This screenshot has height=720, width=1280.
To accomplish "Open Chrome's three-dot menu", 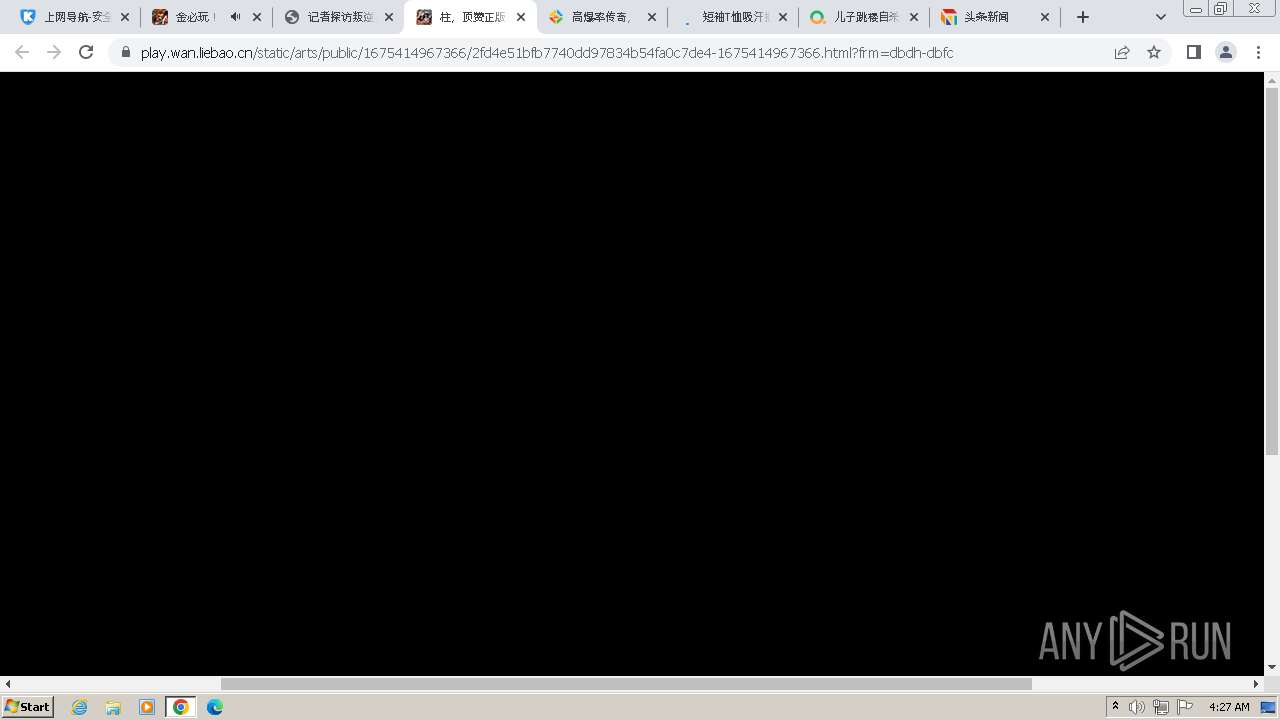I will point(1258,52).
